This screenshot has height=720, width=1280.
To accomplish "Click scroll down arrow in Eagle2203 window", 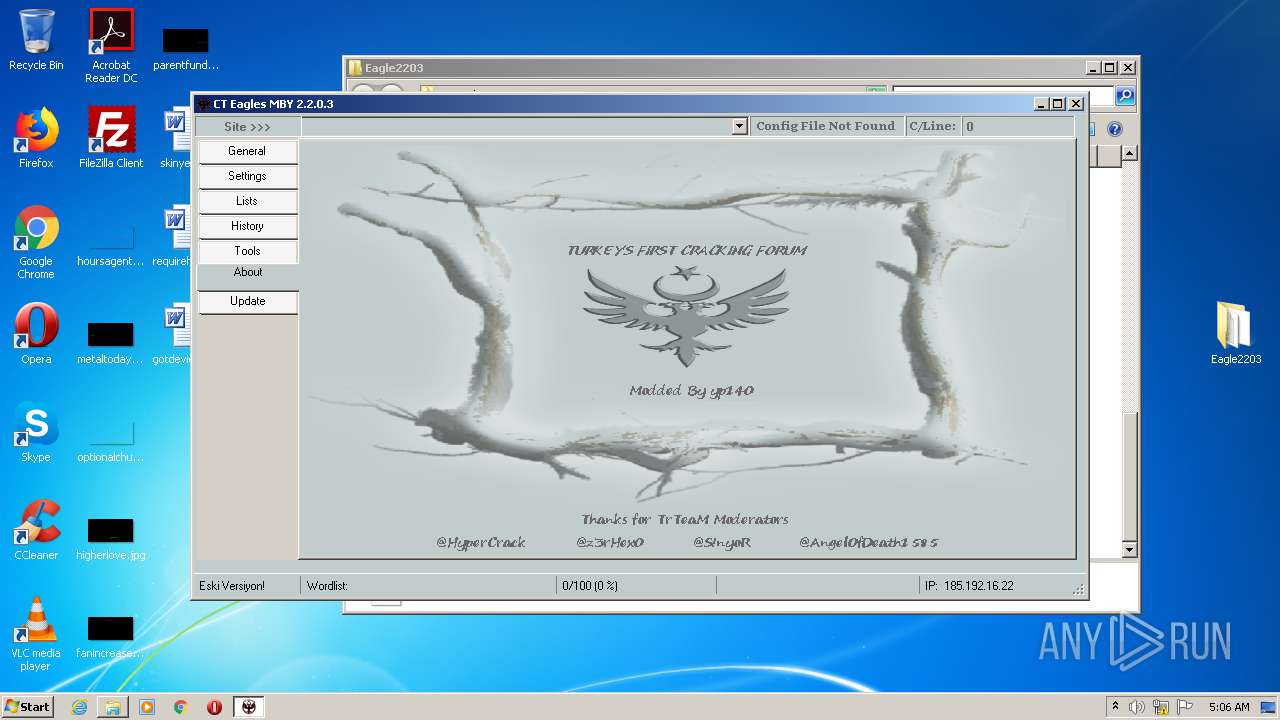I will coord(1129,550).
